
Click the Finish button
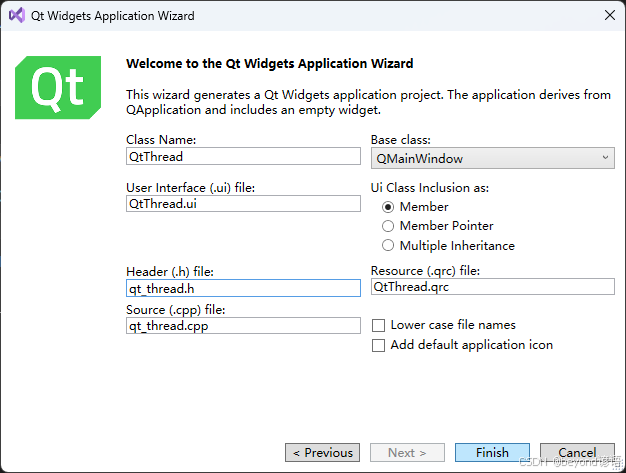point(492,453)
